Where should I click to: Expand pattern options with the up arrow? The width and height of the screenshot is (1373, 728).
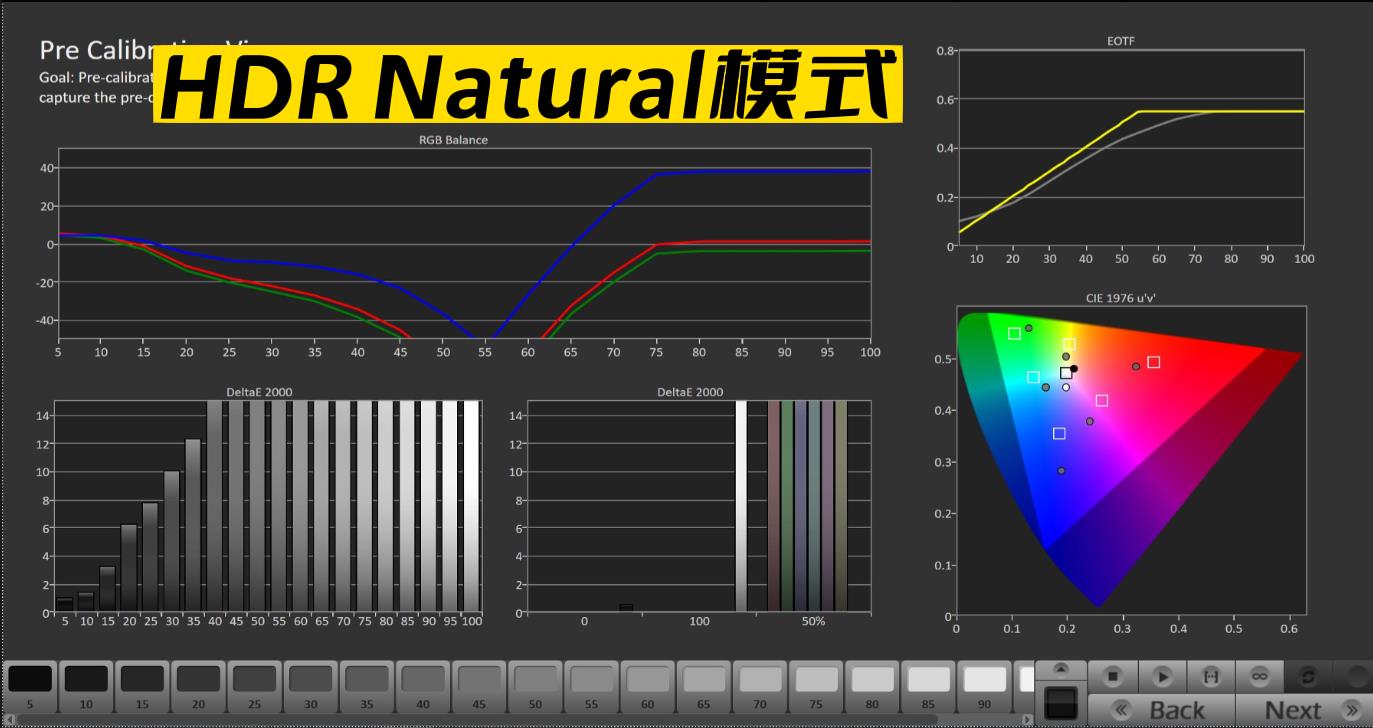click(x=1060, y=668)
